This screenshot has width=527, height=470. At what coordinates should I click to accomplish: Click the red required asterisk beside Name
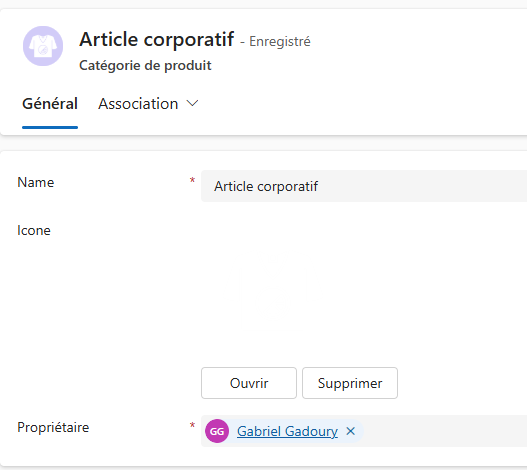[x=192, y=180]
